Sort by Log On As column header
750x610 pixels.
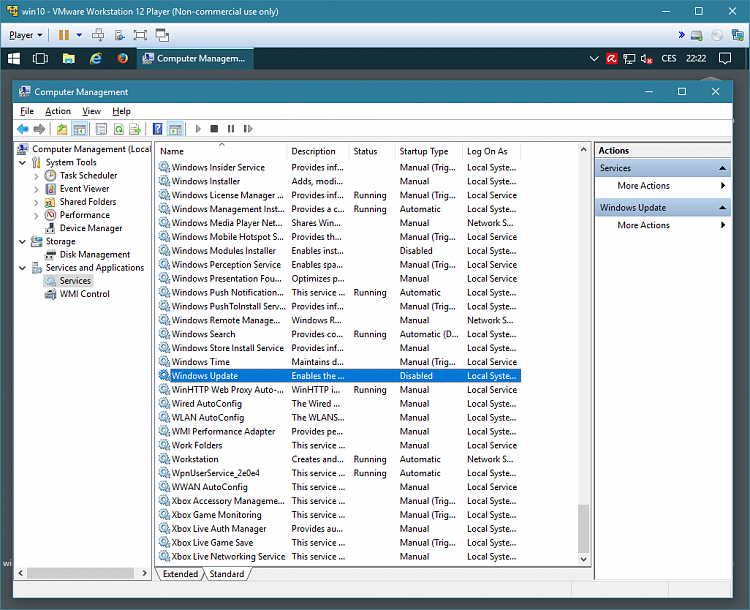[491, 151]
